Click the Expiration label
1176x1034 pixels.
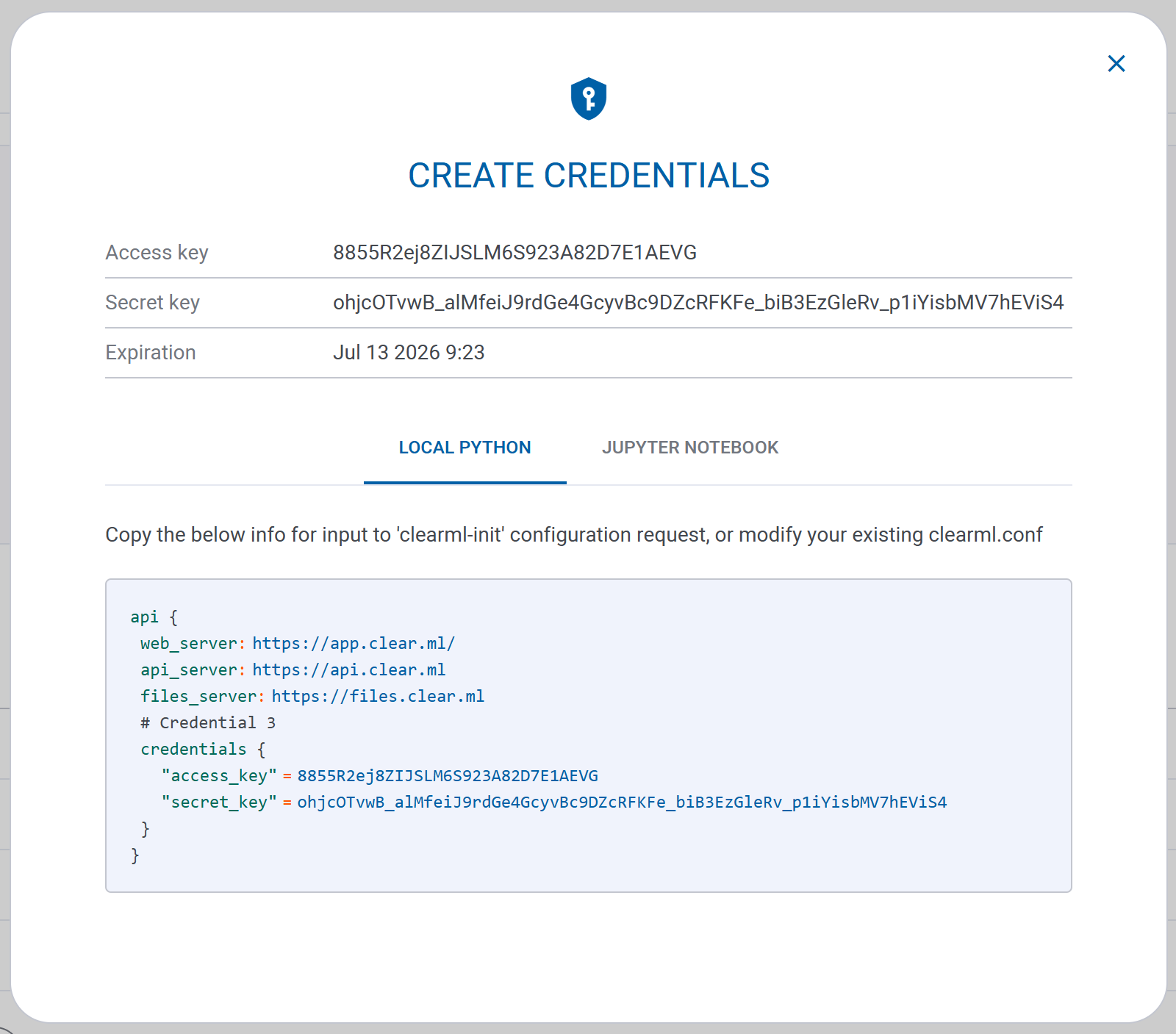point(151,353)
